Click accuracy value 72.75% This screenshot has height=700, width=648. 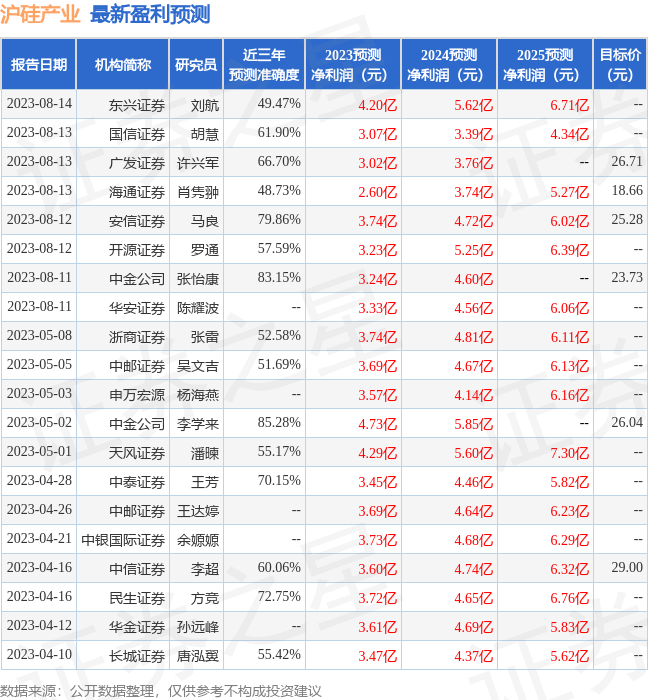[279, 596]
